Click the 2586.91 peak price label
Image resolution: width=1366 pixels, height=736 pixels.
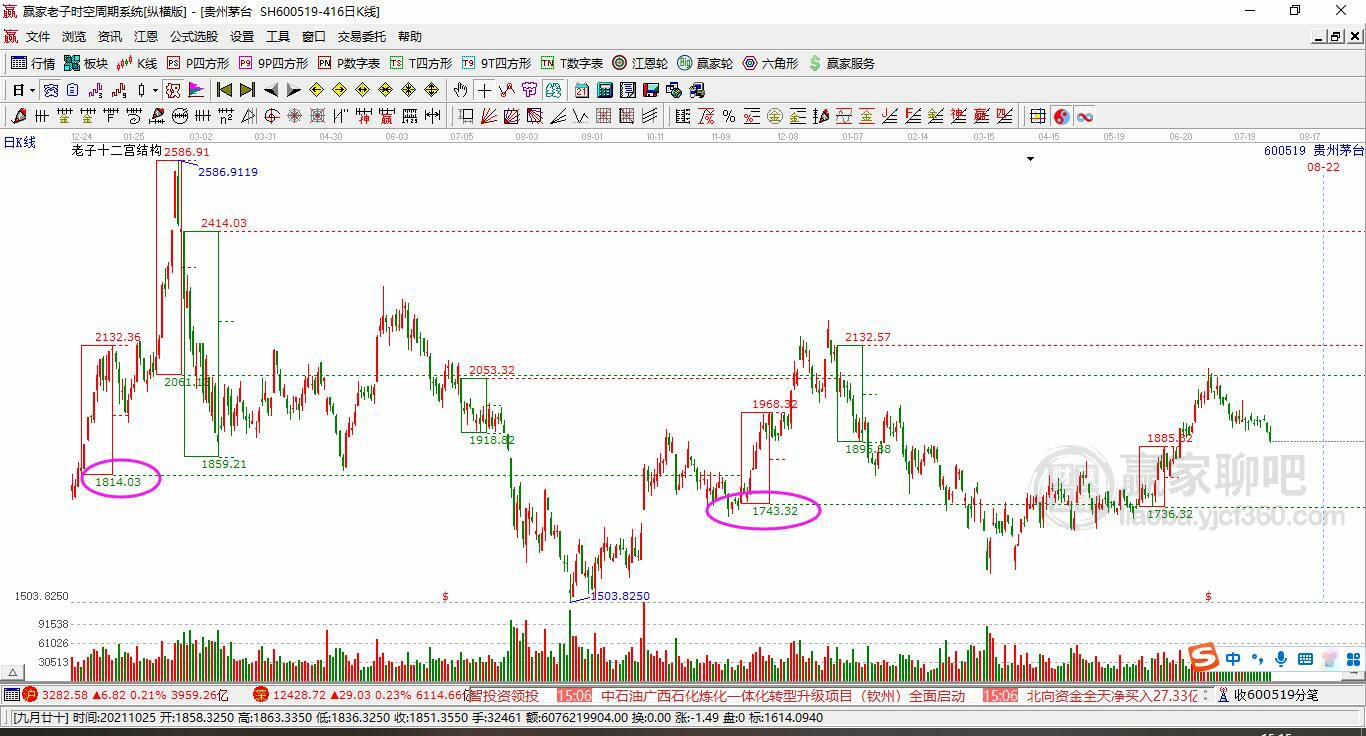(x=187, y=152)
